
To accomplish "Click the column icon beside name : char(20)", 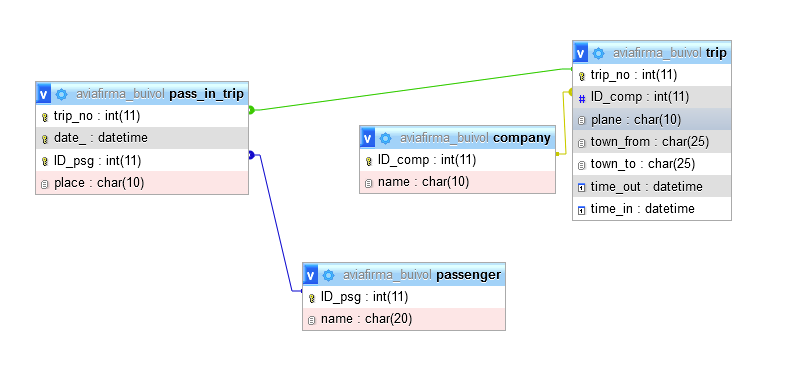I will [x=312, y=320].
